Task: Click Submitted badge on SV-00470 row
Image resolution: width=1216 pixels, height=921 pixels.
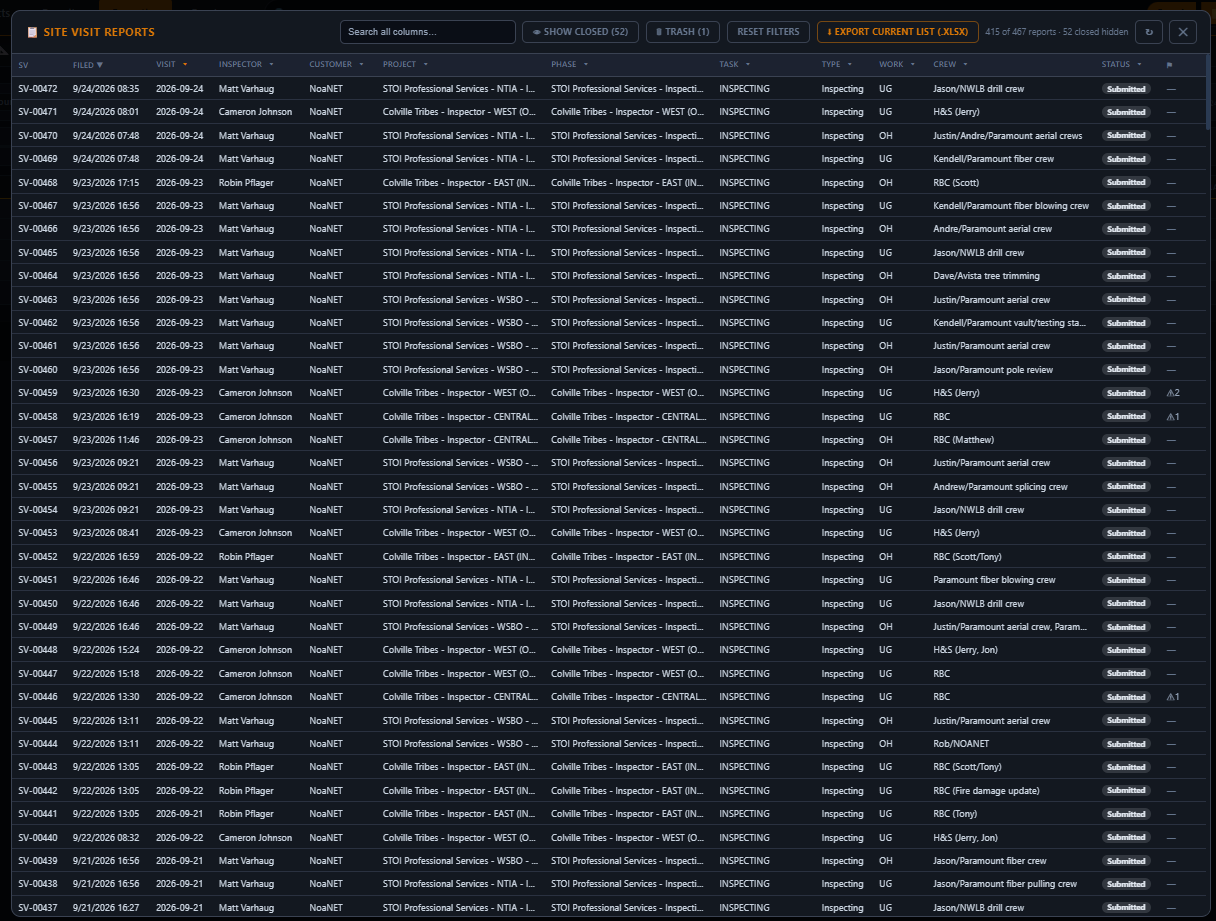Action: (x=1126, y=136)
